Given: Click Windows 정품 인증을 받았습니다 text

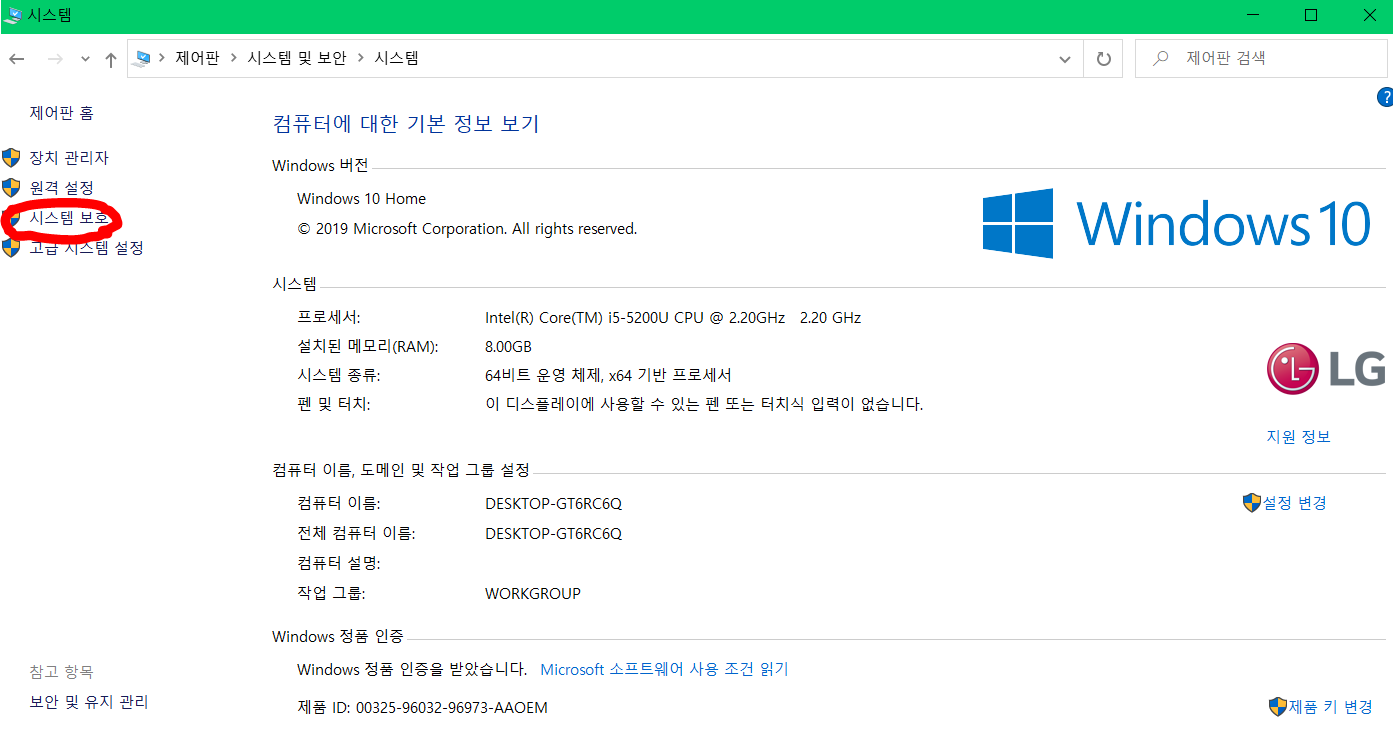Looking at the screenshot, I should click(412, 669).
